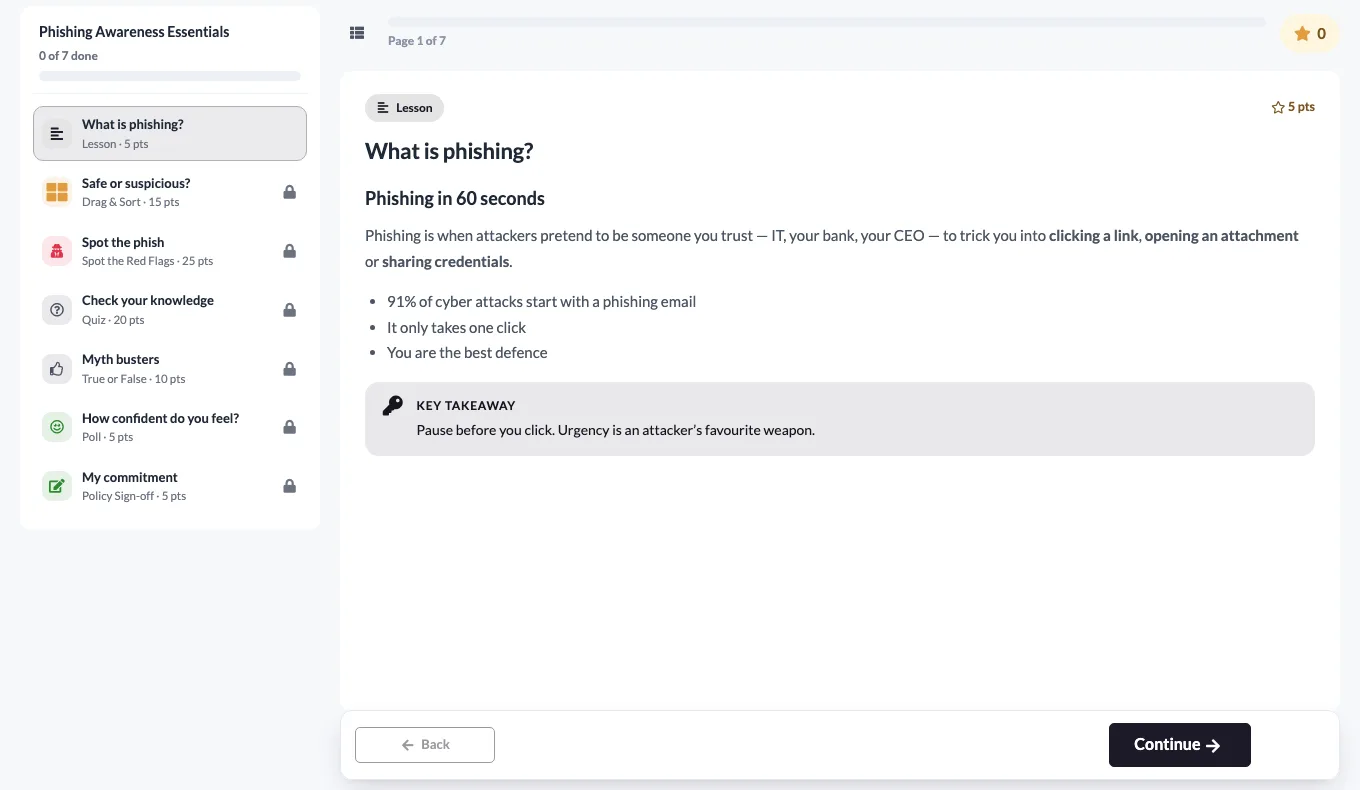This screenshot has width=1360, height=790.
Task: Click the Page 1 of 7 label
Action: click(x=417, y=41)
